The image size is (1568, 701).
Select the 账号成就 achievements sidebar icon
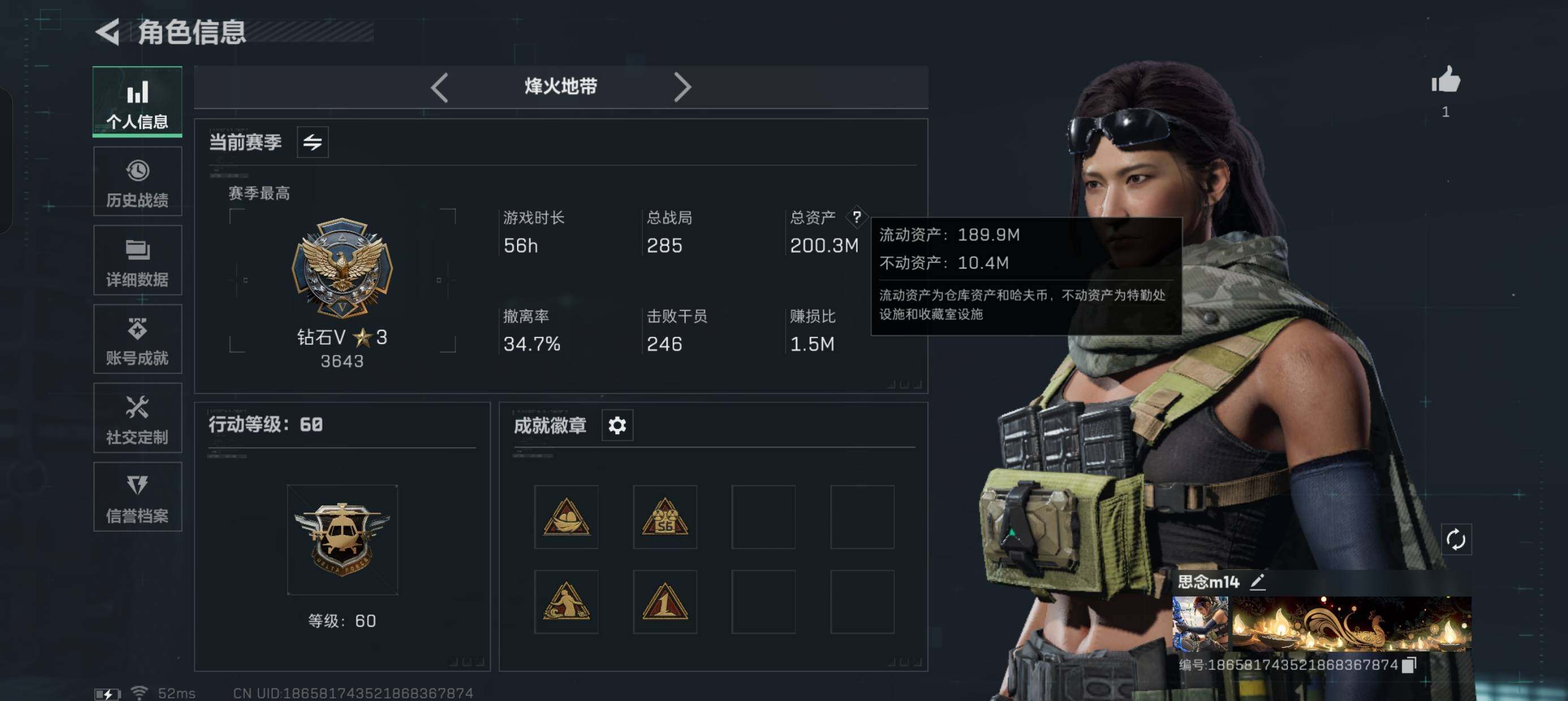(137, 339)
